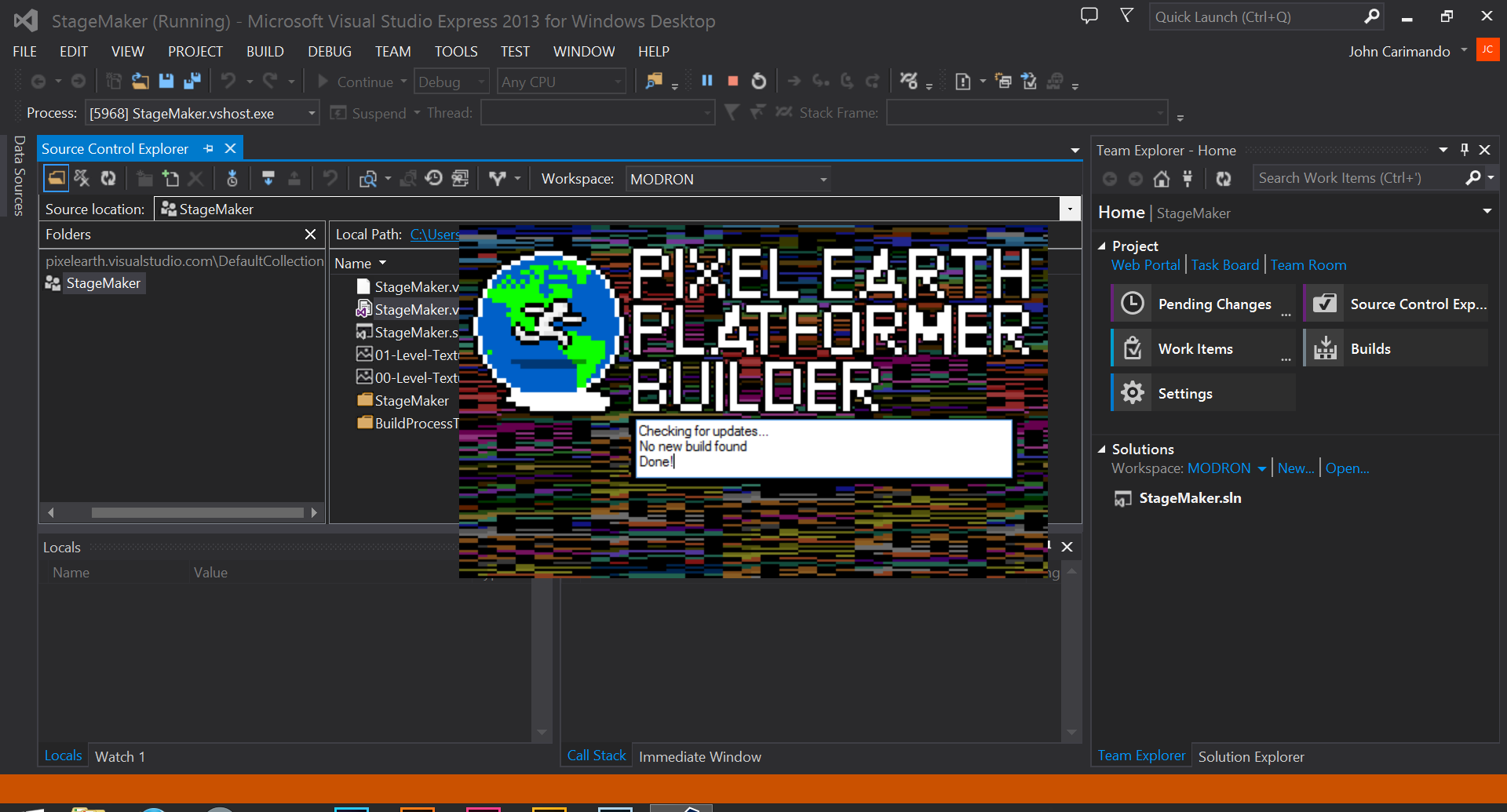The width and height of the screenshot is (1507, 812).
Task: Open the Continue button dropdown arrow
Action: pos(403,81)
